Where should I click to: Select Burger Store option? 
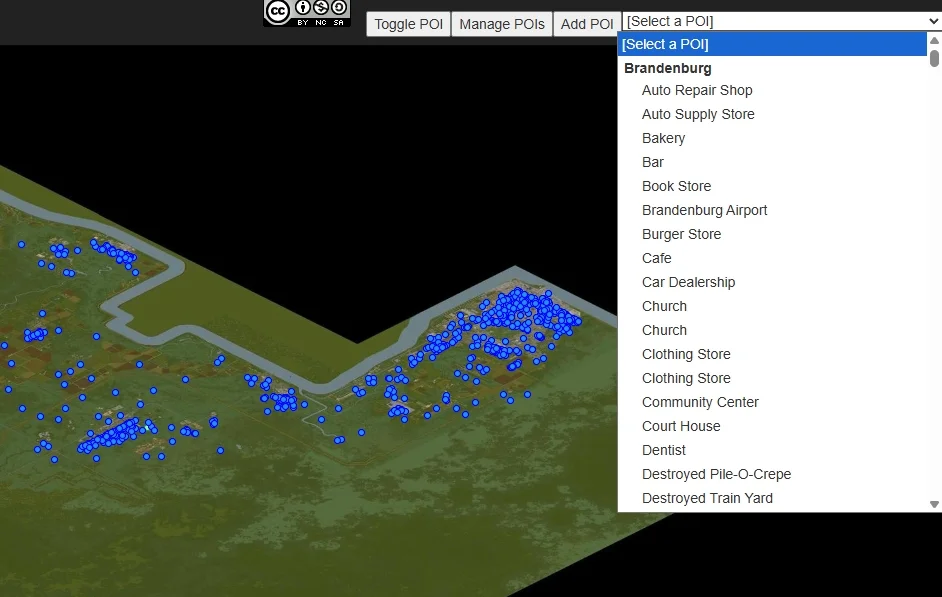773,234
